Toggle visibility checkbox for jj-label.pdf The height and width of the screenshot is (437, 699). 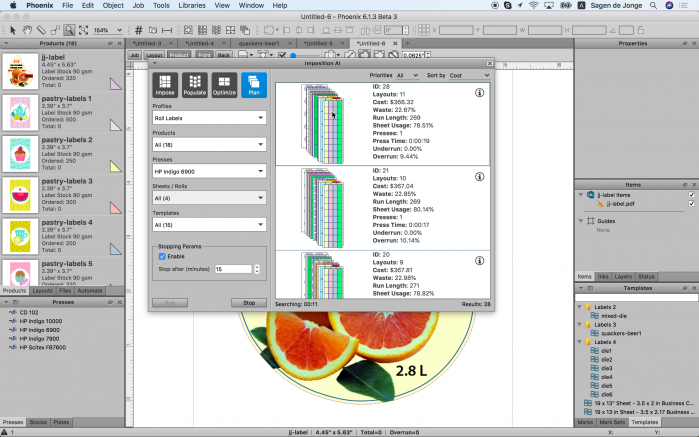tap(691, 204)
